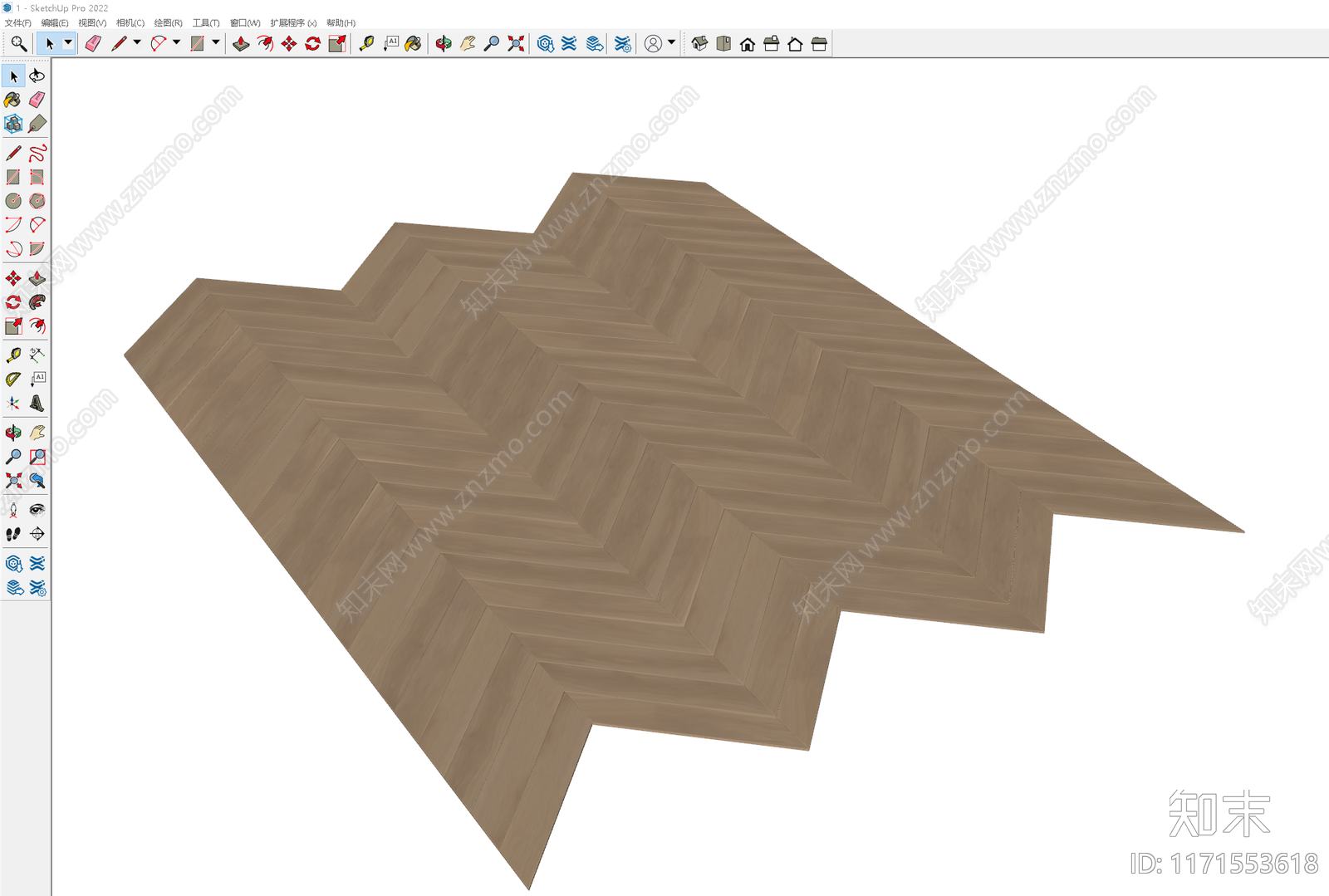Open the 视图(V) menu
This screenshot has height=896, width=1329.
[92, 22]
